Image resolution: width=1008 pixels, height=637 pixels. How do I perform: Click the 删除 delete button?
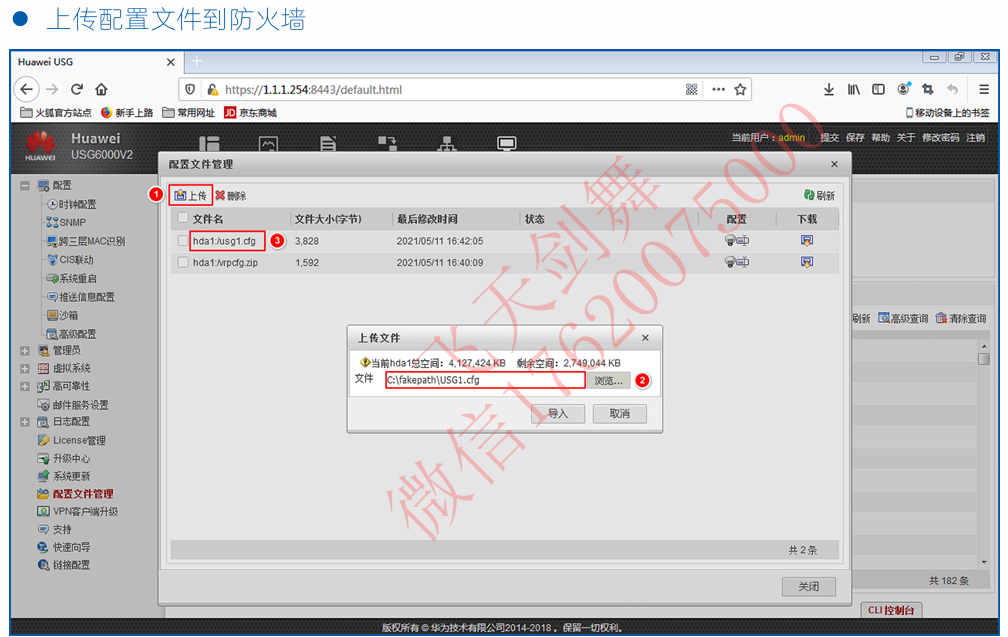pyautogui.click(x=231, y=195)
